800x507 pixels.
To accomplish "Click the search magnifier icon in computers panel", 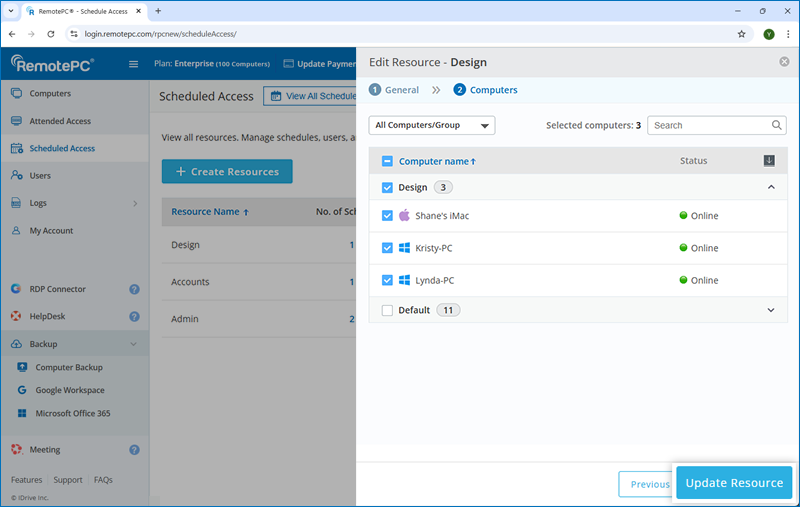I will click(x=777, y=126).
